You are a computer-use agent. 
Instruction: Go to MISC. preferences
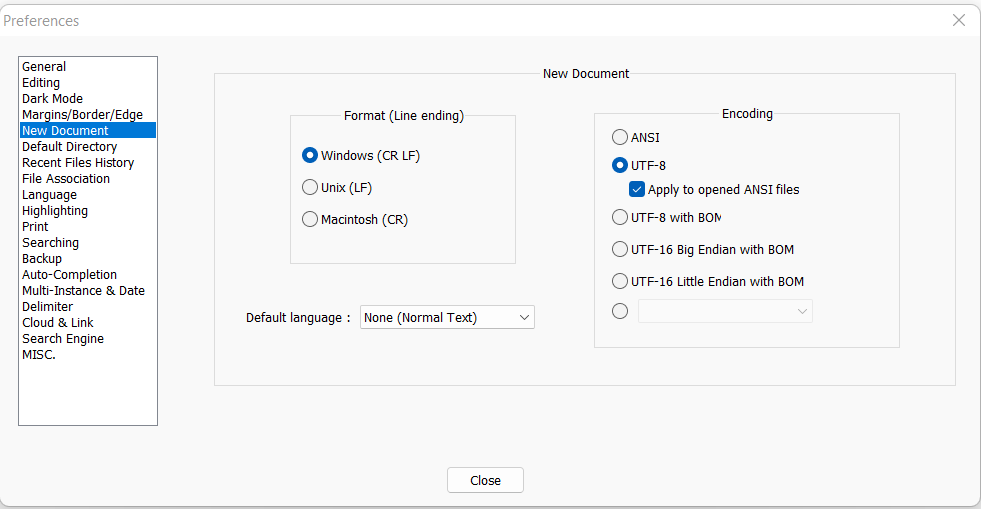pyautogui.click(x=39, y=355)
